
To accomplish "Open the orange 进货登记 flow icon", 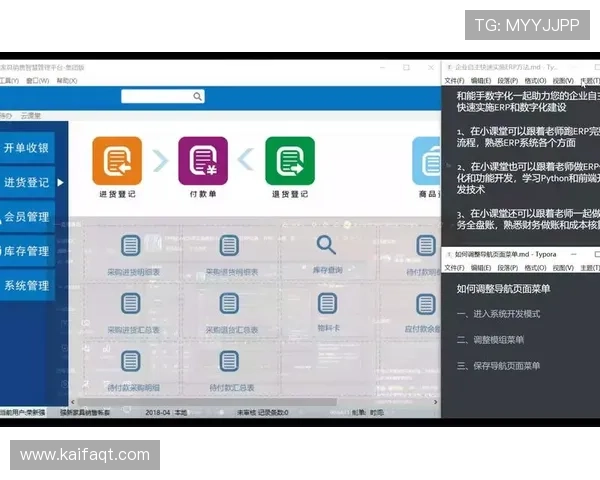I will pyautogui.click(x=117, y=161).
